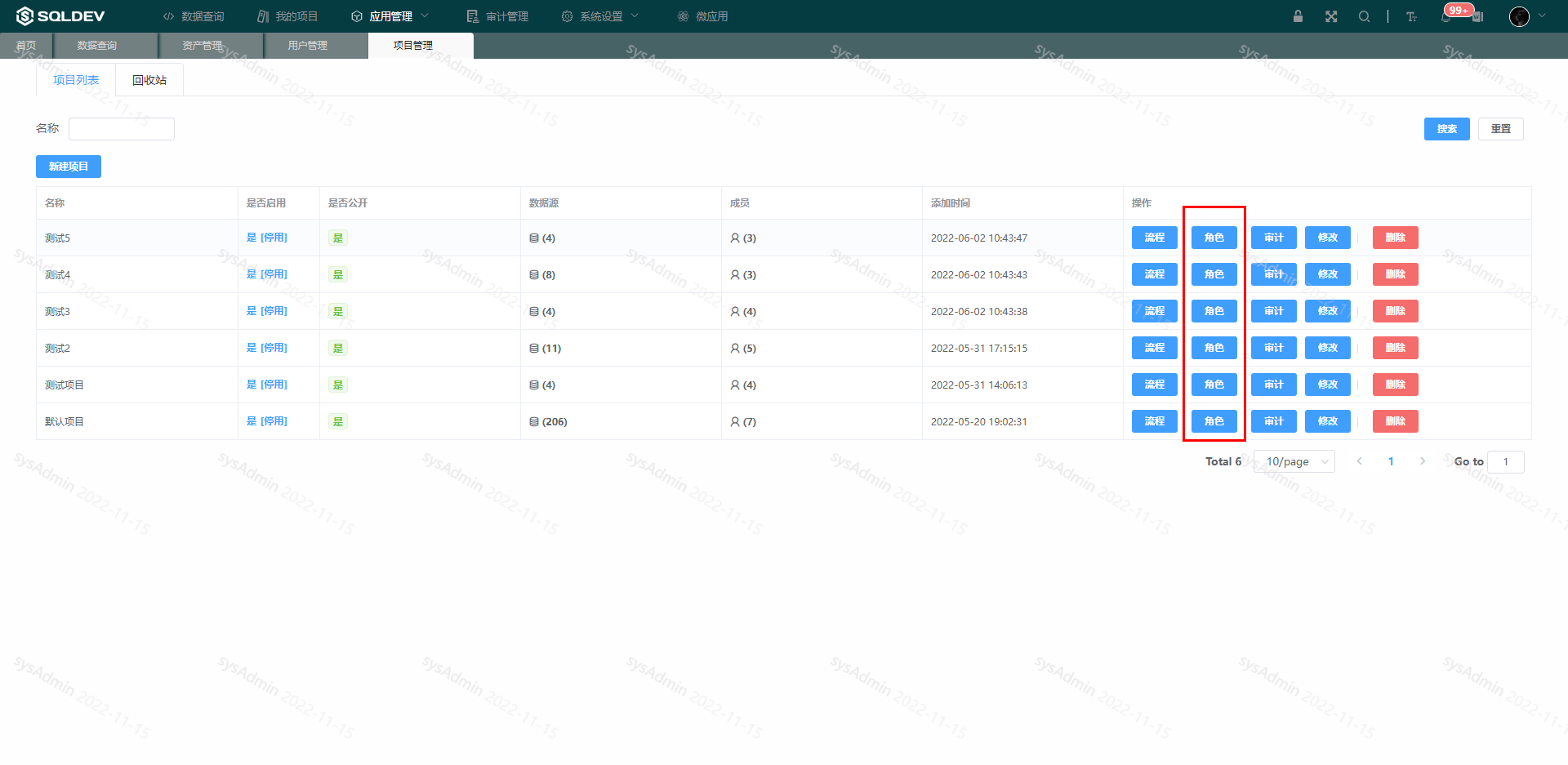Switch to the 回收站 sub-tab

[149, 80]
